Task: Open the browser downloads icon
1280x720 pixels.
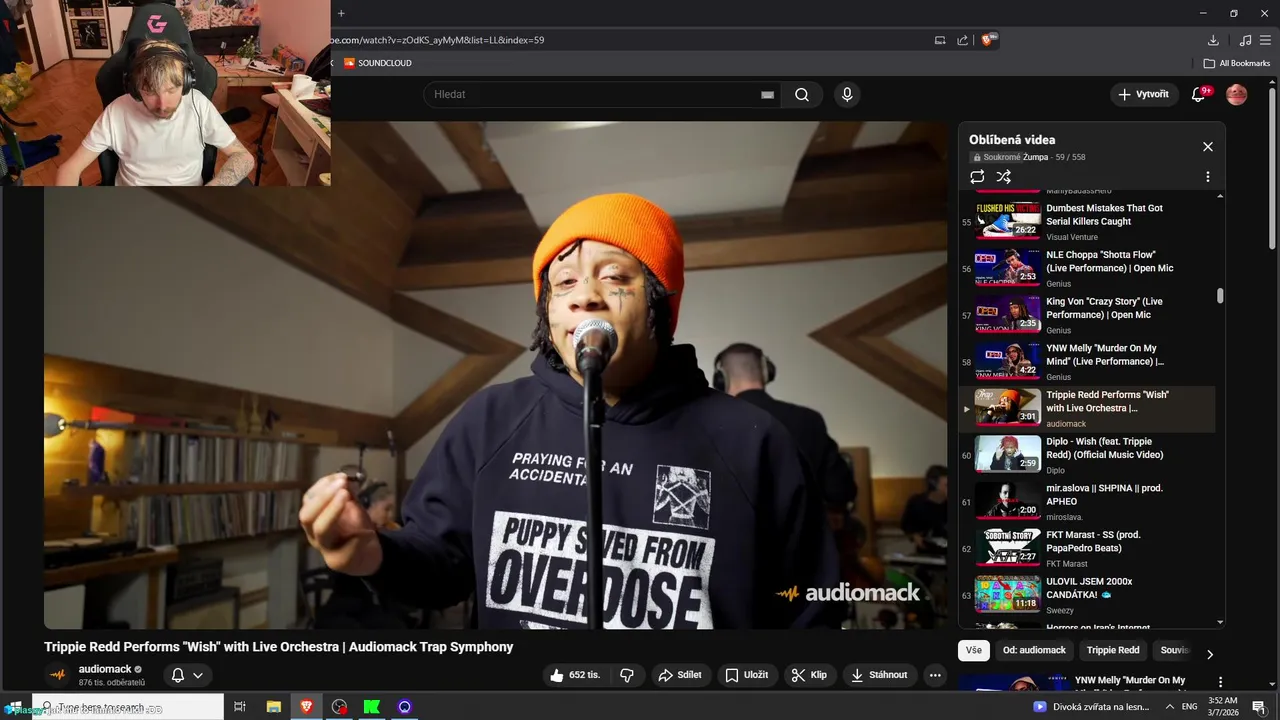Action: coord(1213,40)
